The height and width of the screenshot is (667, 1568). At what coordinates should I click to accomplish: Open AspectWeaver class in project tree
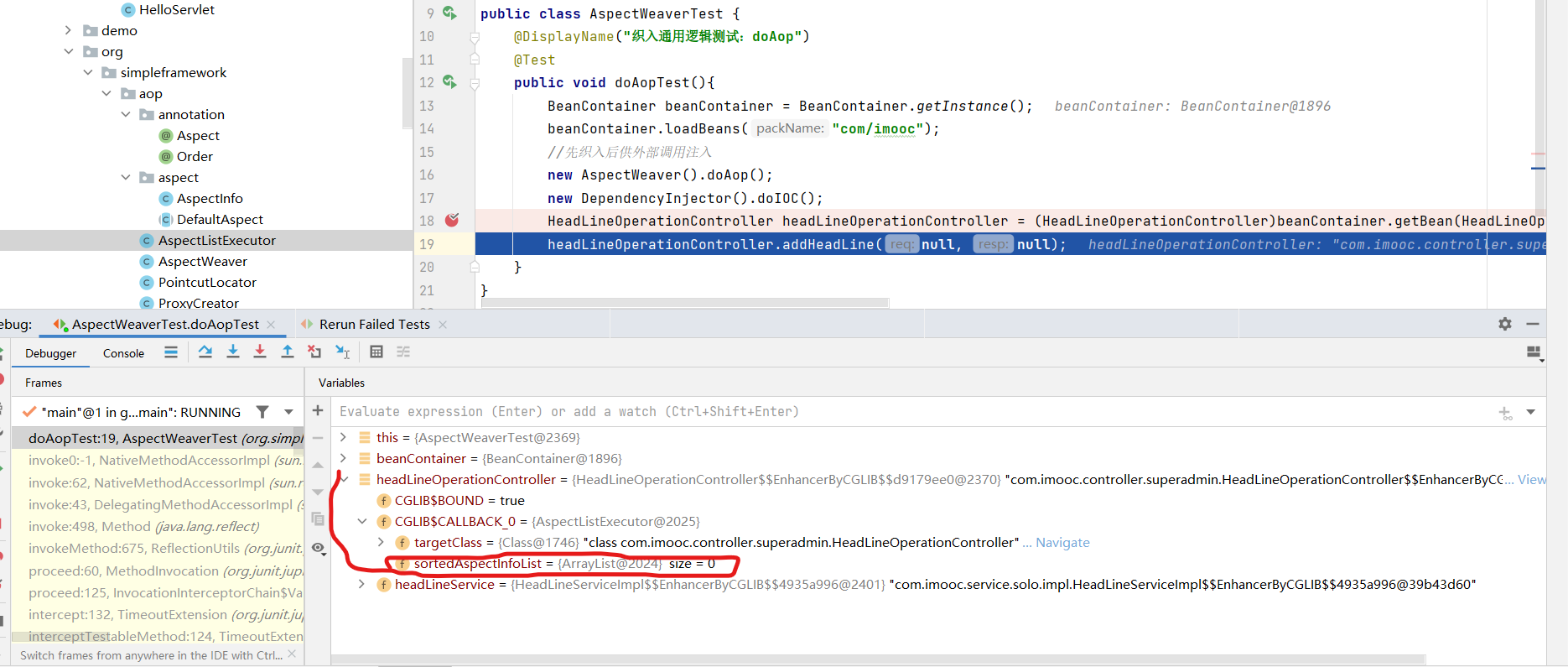click(x=202, y=261)
